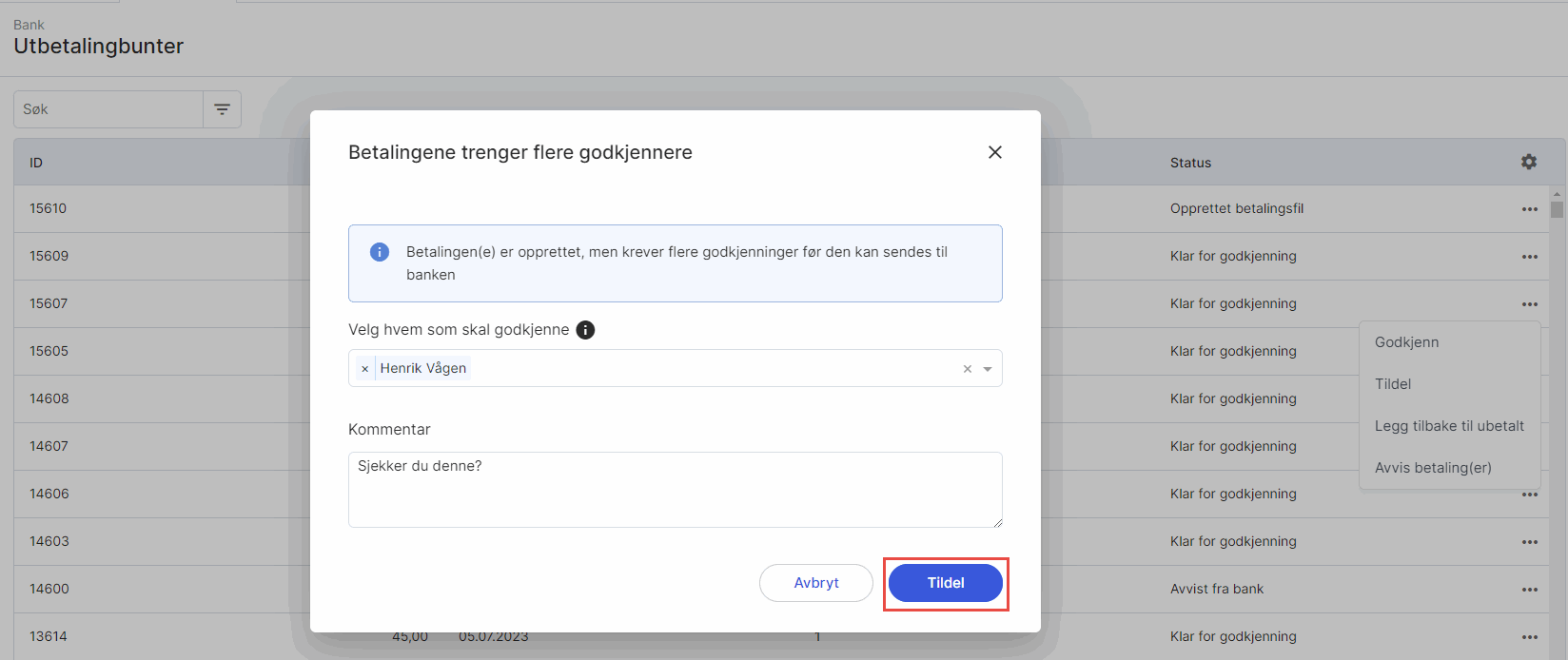Close the dialog with the X icon
This screenshot has width=1568, height=660.
994,152
